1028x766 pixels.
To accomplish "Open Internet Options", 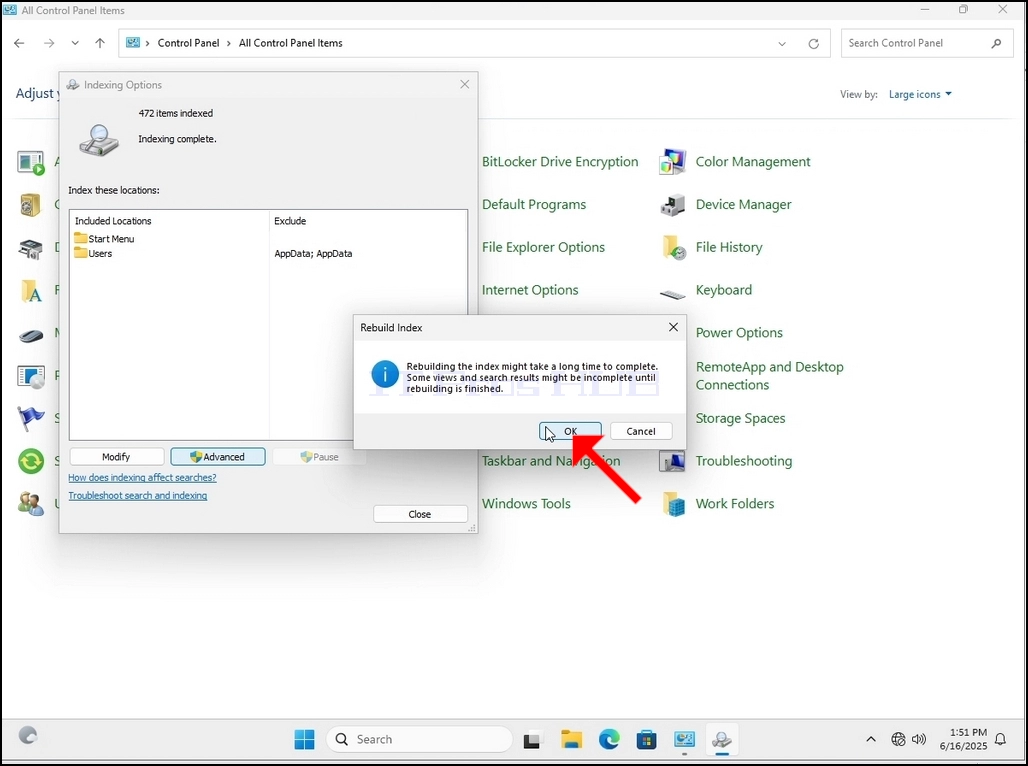I will tap(530, 290).
